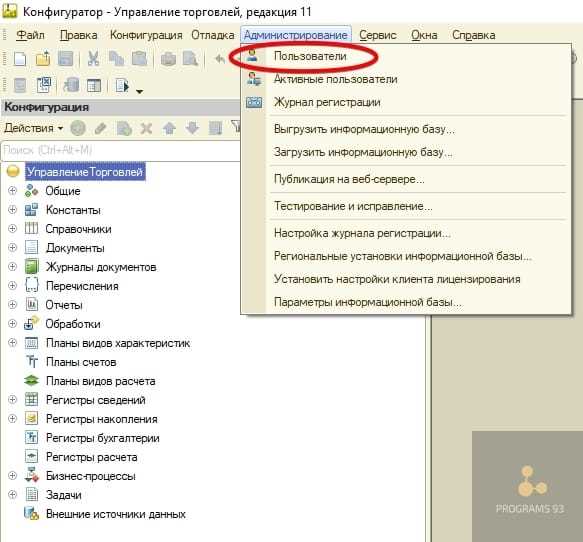The width and height of the screenshot is (583, 542).
Task: Expand the Регистры накопления node
Action: pyautogui.click(x=12, y=418)
